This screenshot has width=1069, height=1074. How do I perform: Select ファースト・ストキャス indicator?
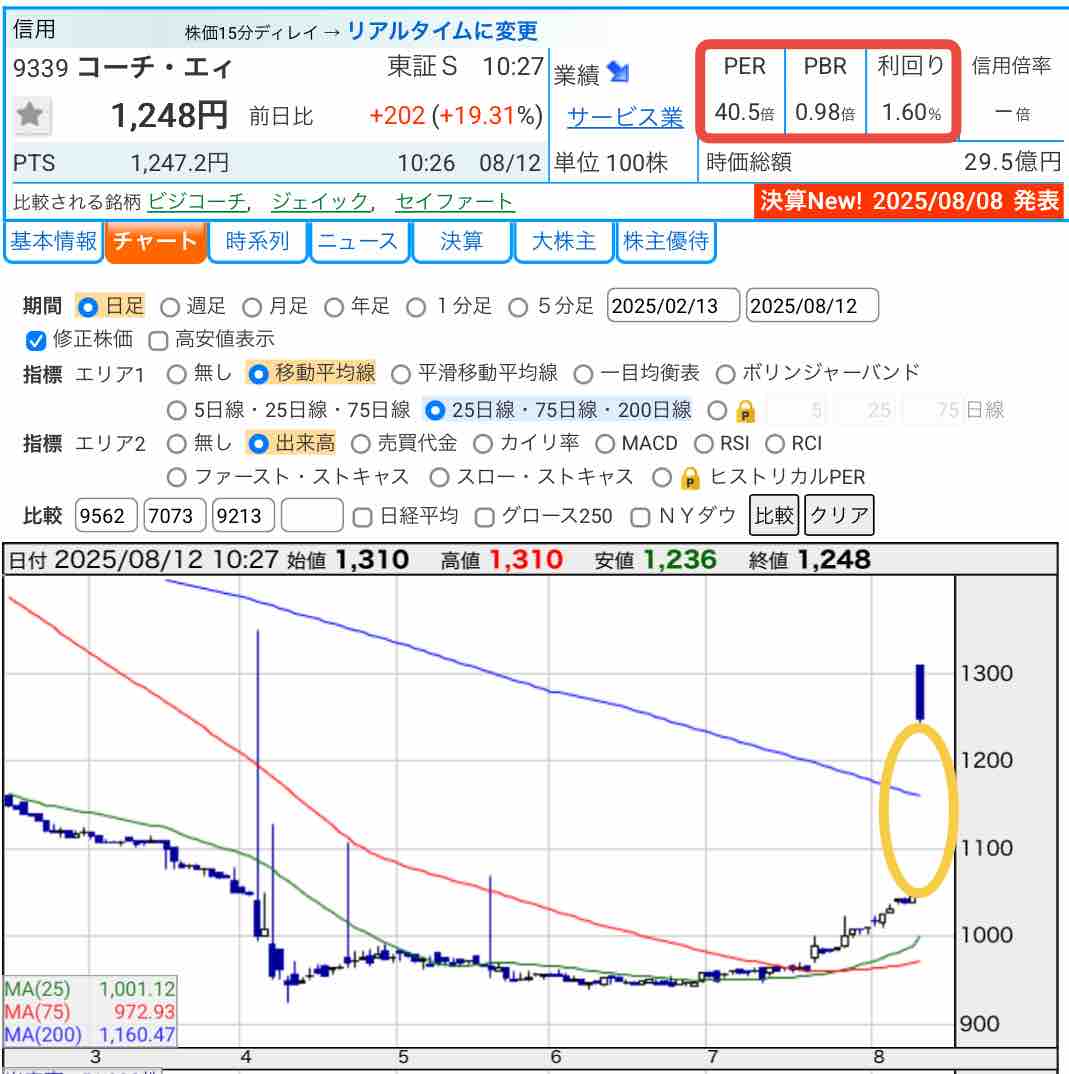pos(177,477)
